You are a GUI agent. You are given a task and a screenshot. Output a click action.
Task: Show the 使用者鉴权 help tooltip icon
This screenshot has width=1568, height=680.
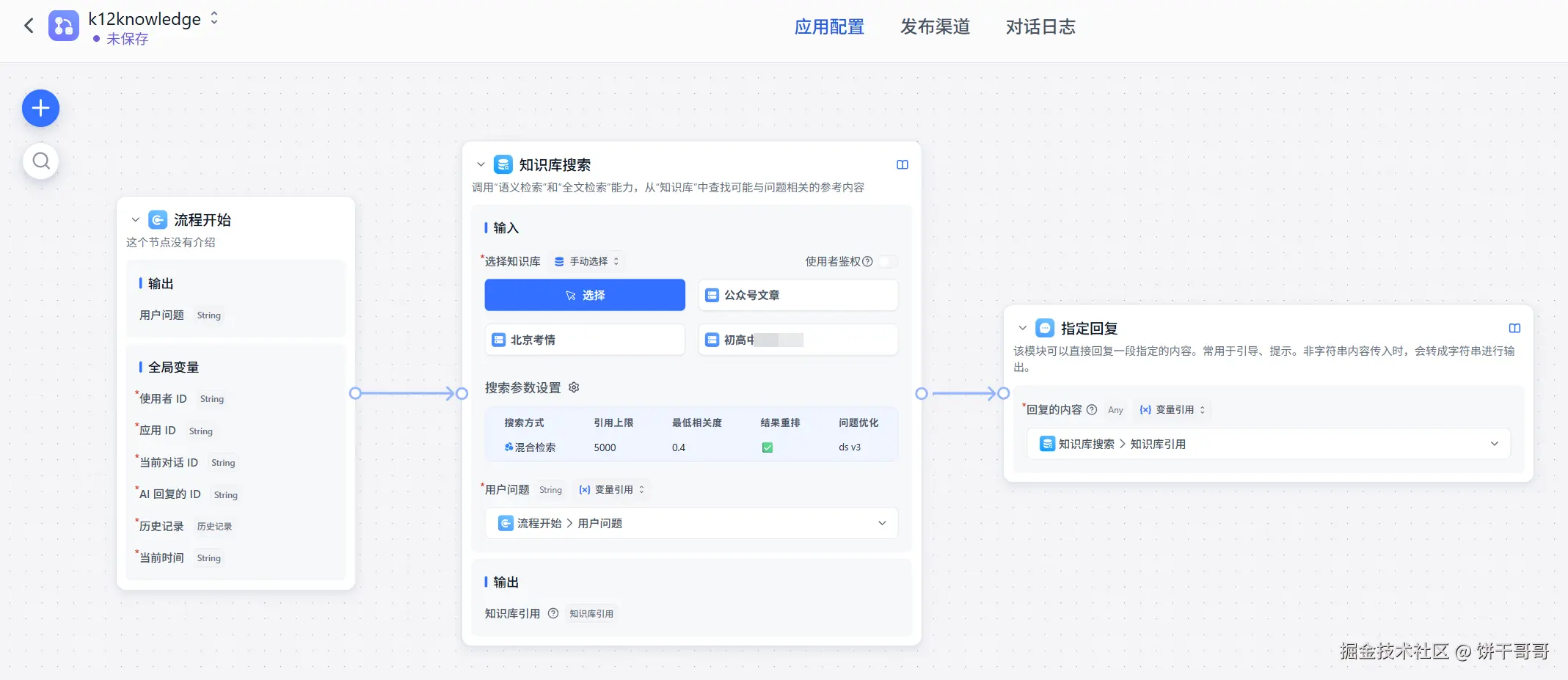(x=867, y=262)
